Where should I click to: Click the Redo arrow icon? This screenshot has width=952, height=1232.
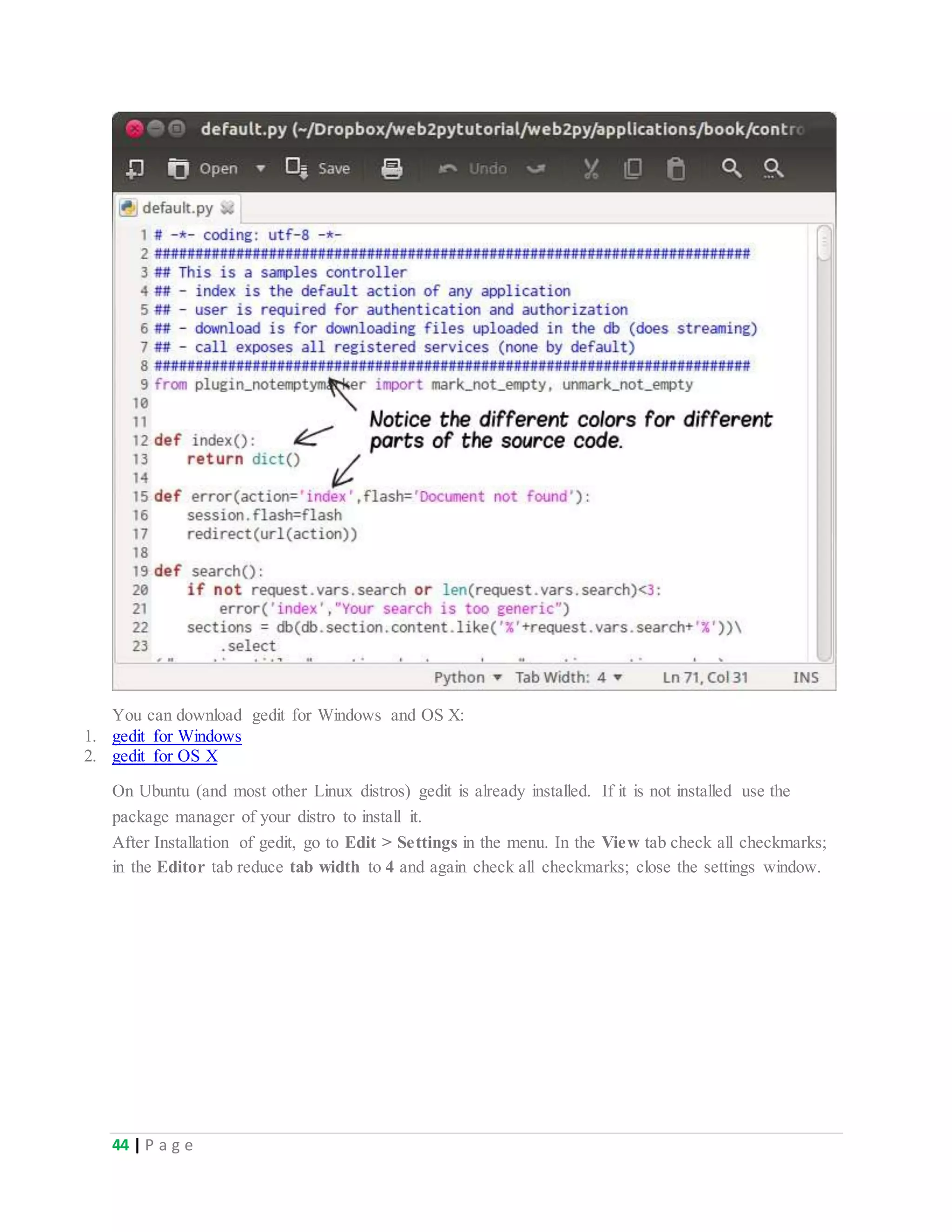[x=536, y=169]
